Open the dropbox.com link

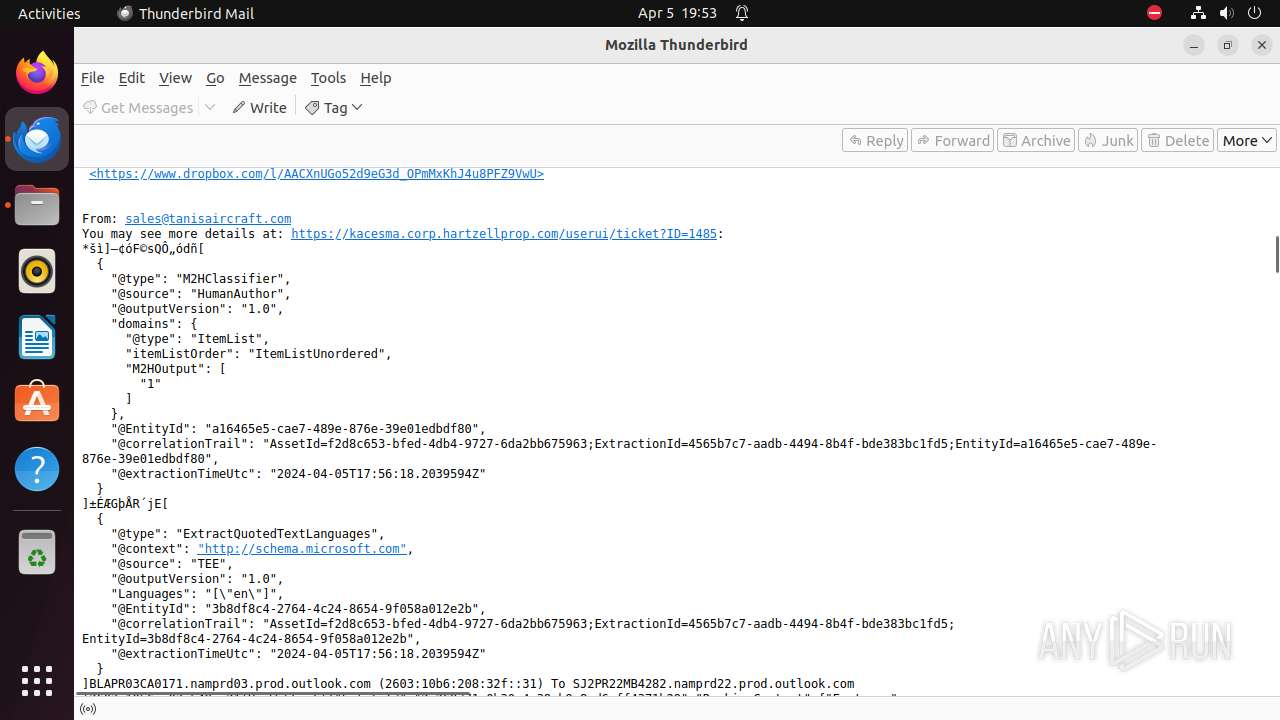point(316,174)
